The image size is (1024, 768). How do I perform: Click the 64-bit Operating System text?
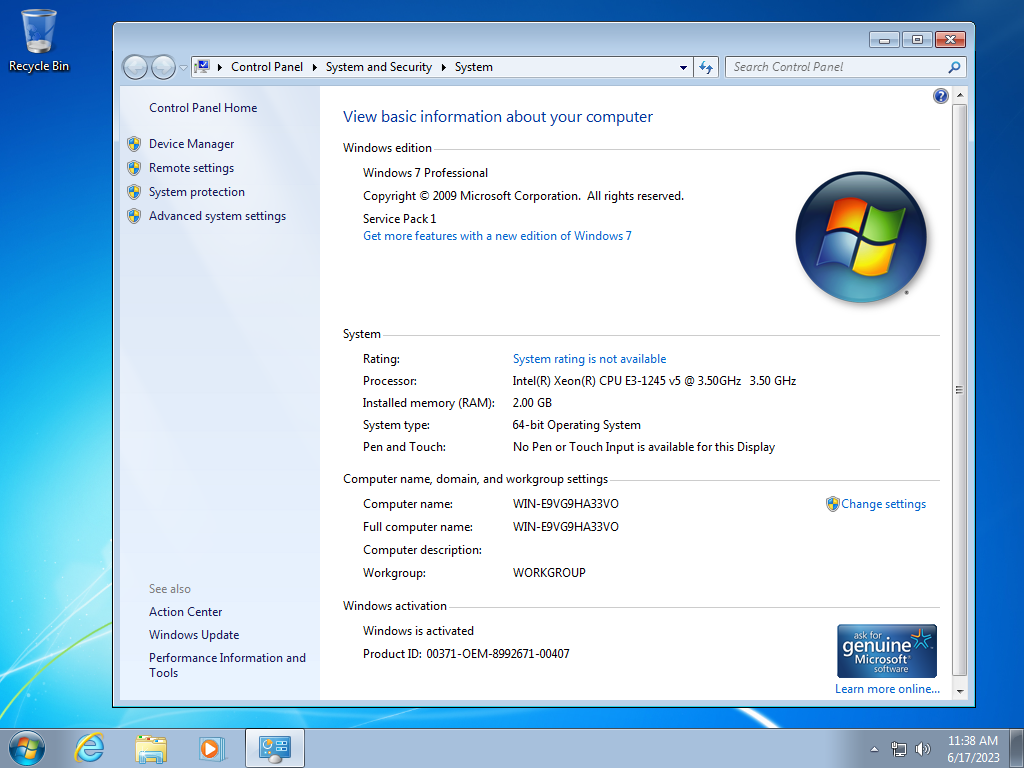[576, 425]
